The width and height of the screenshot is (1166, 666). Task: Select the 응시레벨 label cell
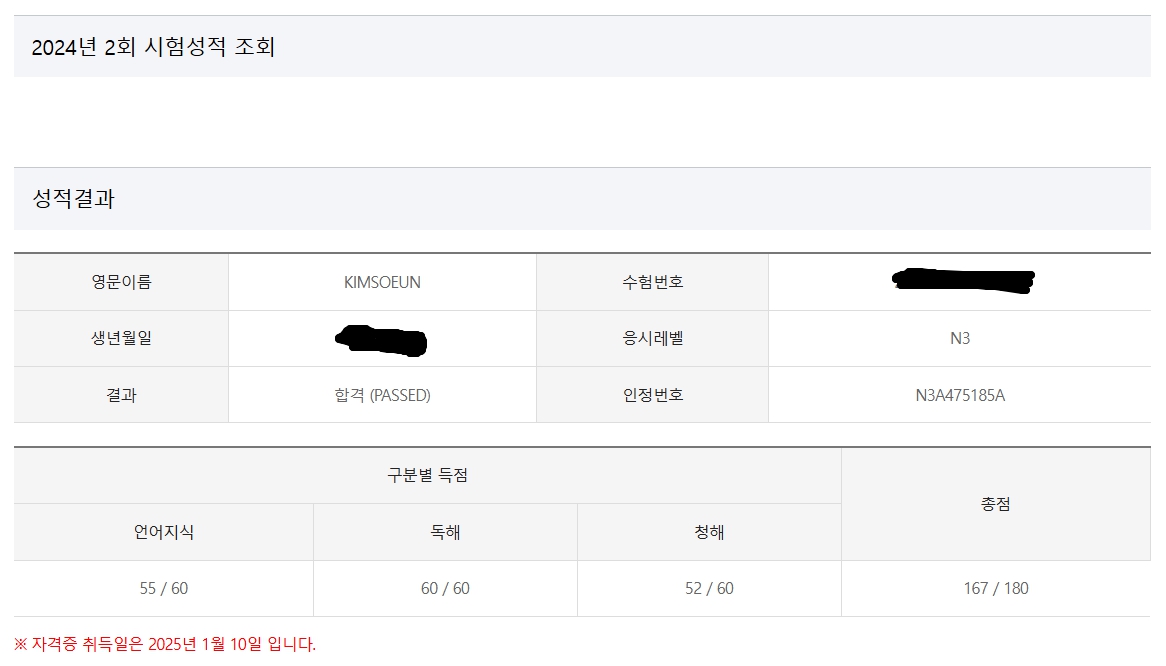tap(652, 338)
